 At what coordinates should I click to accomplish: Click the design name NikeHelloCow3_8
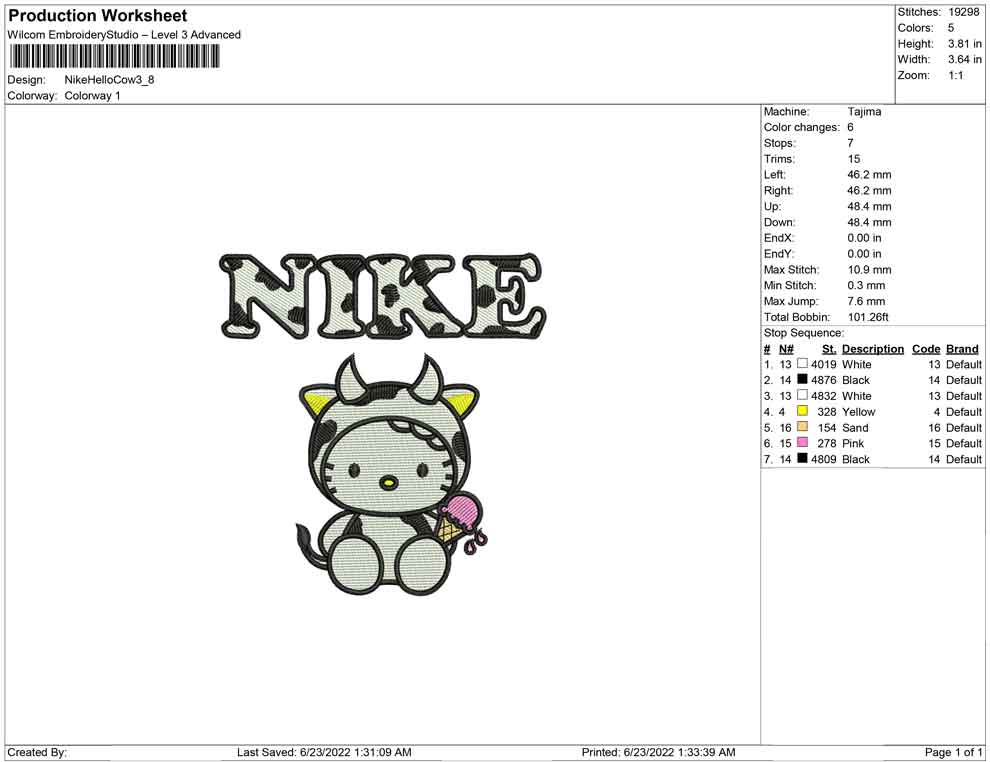tap(109, 80)
